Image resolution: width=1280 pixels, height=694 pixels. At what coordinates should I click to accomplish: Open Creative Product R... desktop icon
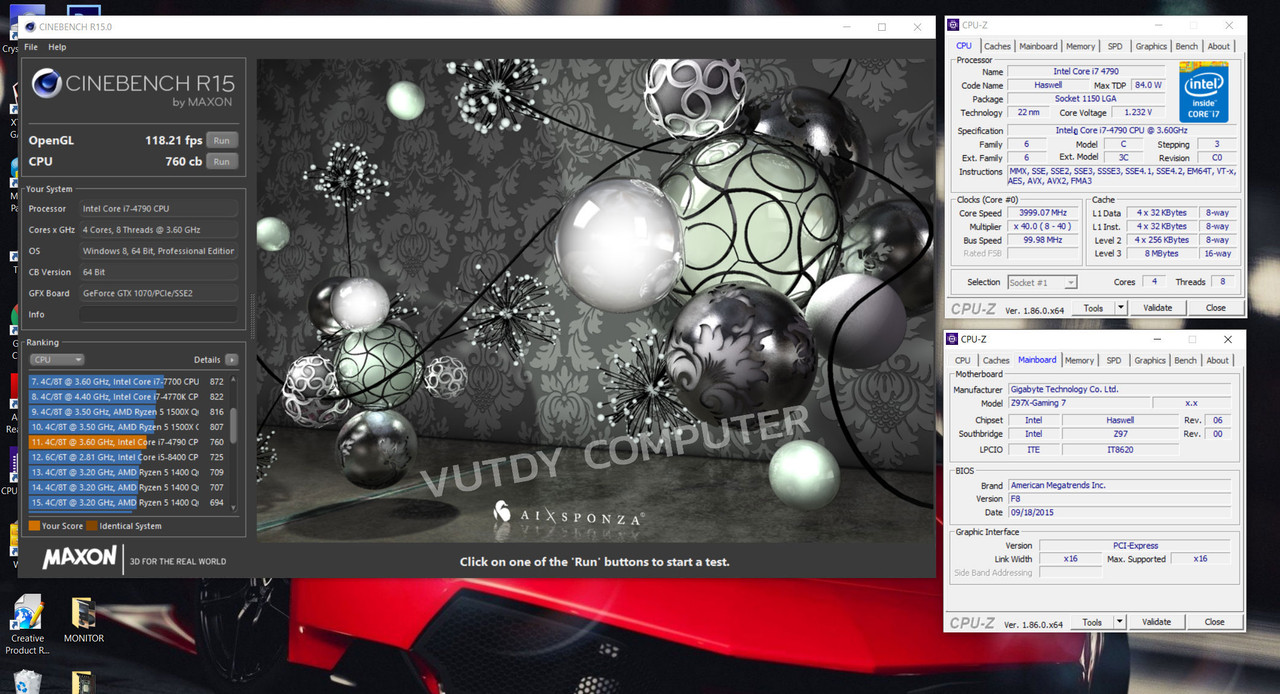(x=28, y=626)
